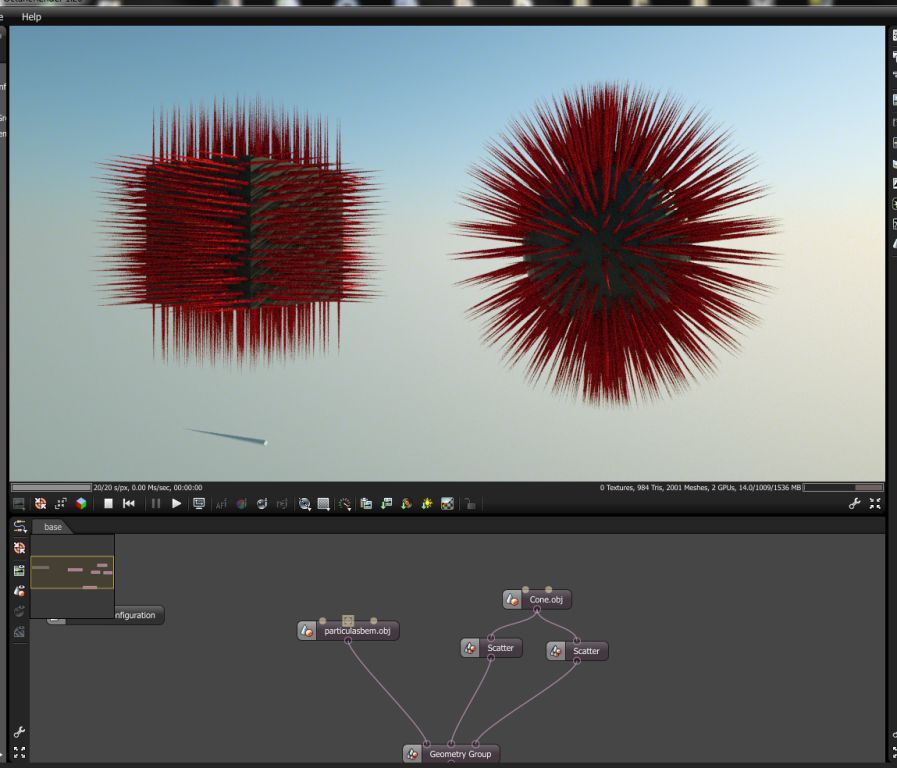This screenshot has width=897, height=768.
Task: Toggle greyed material preview icon
Action: [19, 611]
